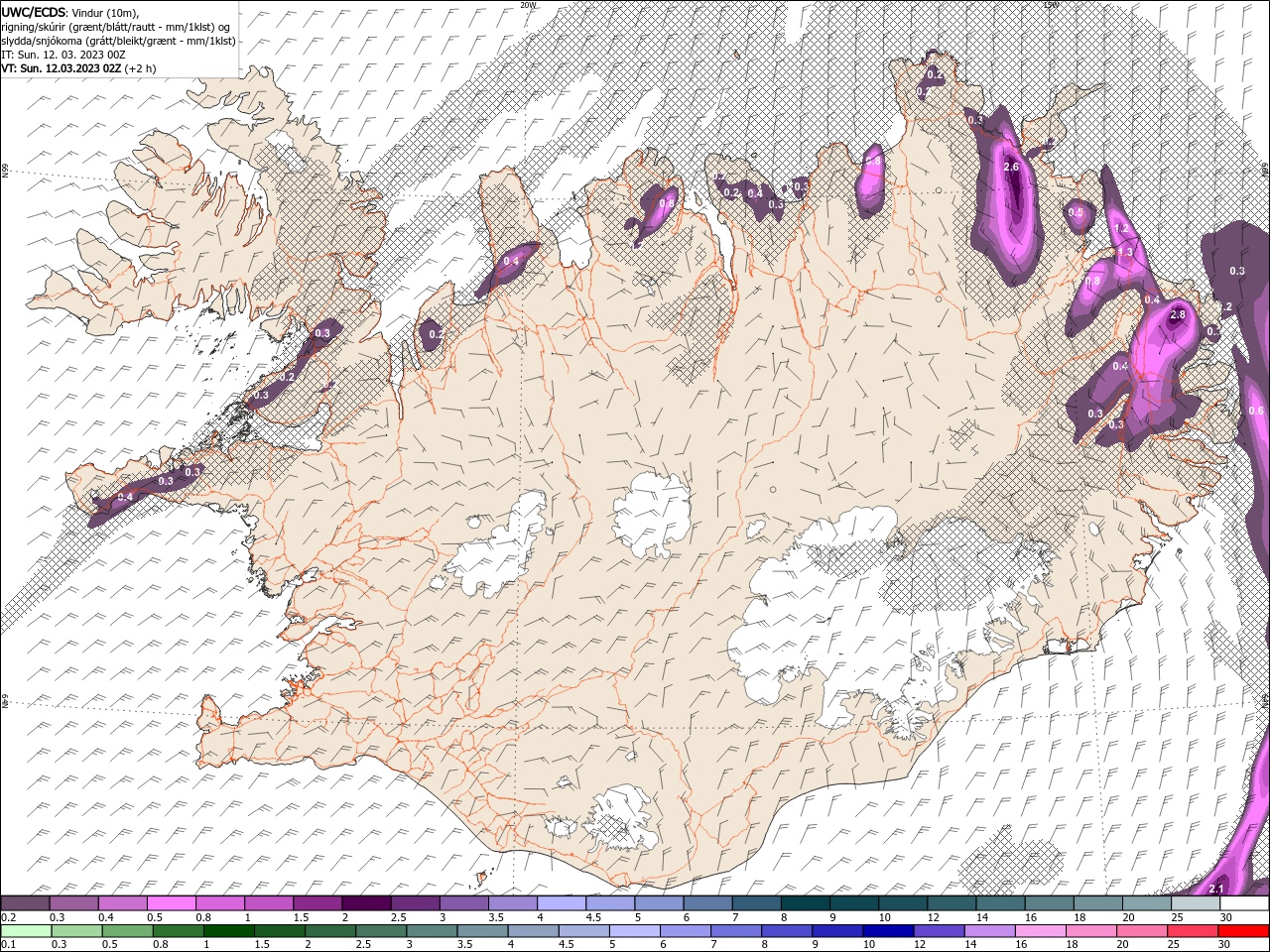Click the '(+2 h)' forecast offset text
Screen dimensions: 1270x952
point(140,68)
